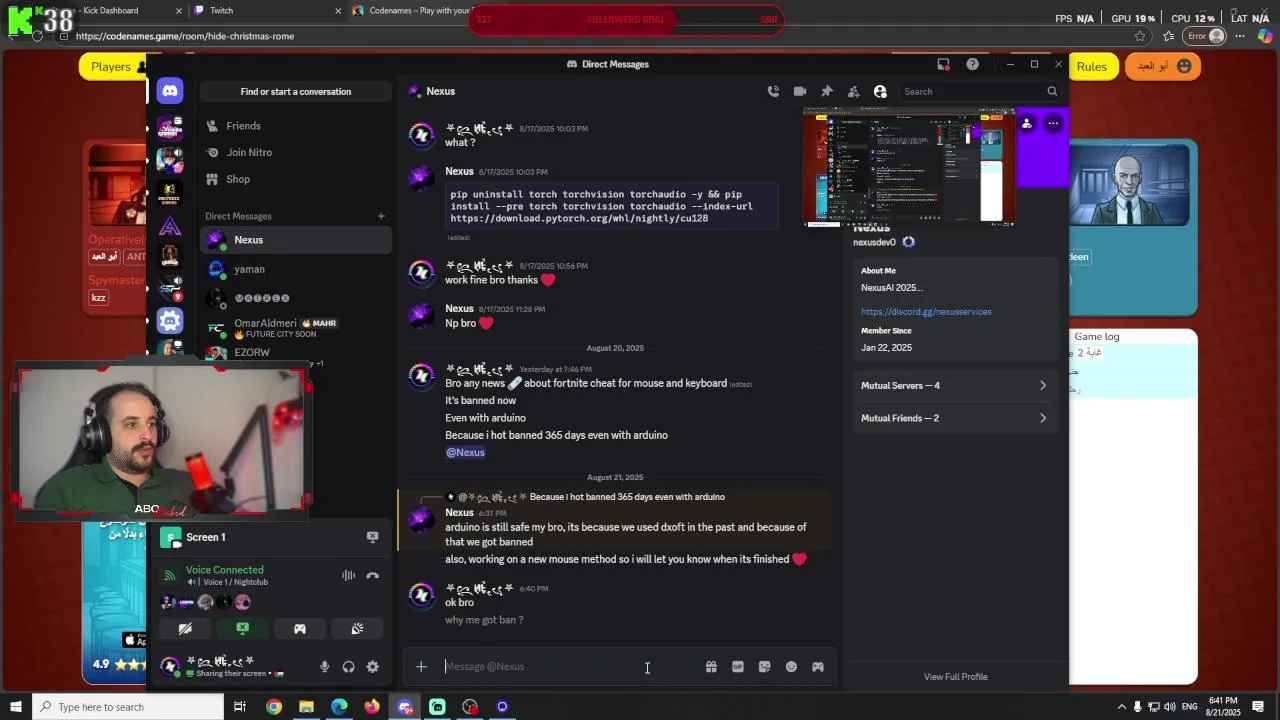Open the GIF picker
The width and height of the screenshot is (1280, 720).
738,667
